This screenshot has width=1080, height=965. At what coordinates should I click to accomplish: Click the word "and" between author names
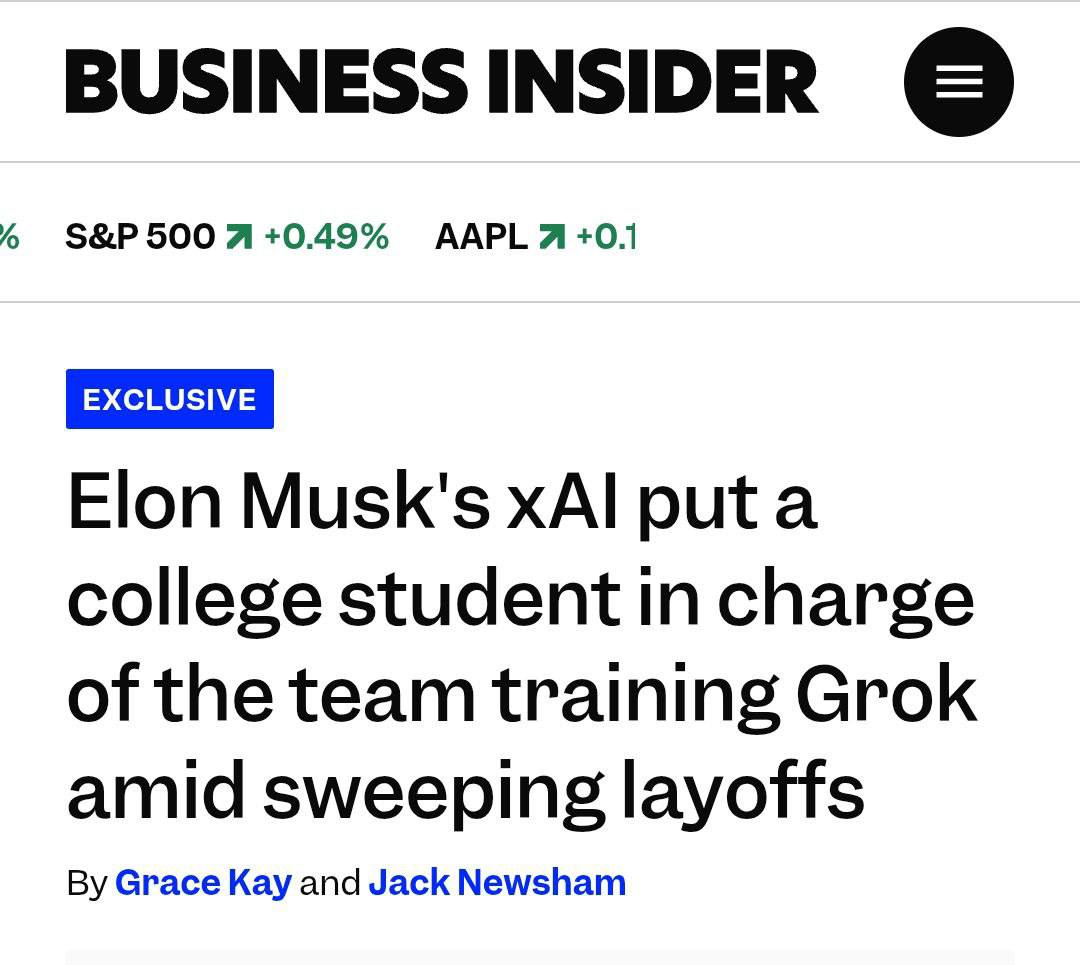330,883
